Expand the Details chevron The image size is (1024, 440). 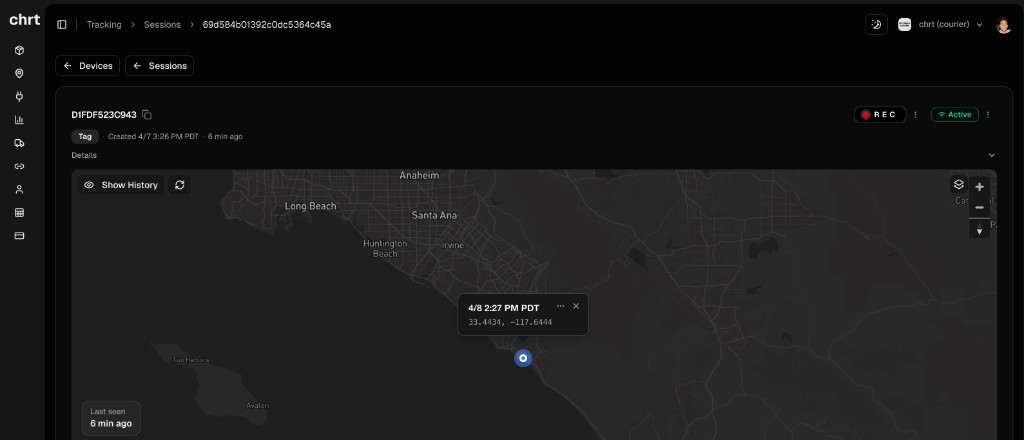click(x=991, y=155)
